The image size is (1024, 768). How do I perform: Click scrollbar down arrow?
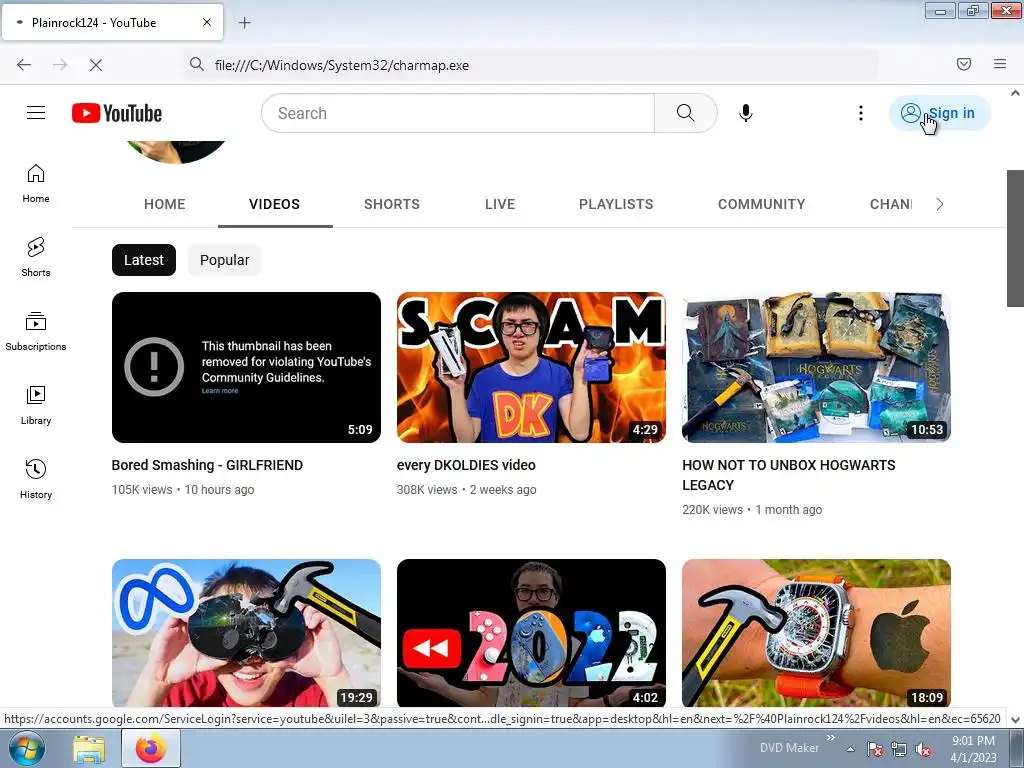point(1015,719)
